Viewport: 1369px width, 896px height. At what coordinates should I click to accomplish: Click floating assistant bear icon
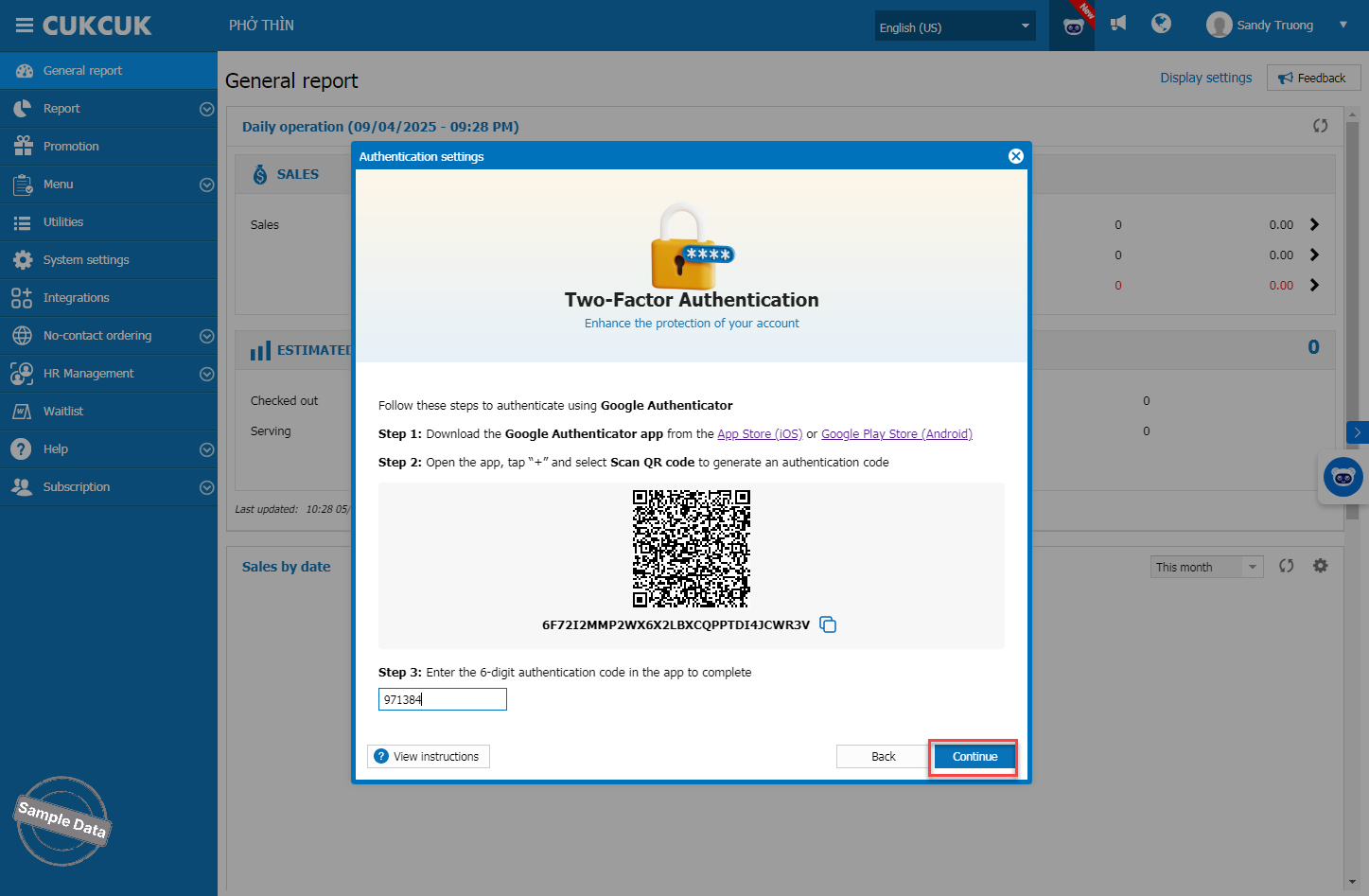(1343, 478)
